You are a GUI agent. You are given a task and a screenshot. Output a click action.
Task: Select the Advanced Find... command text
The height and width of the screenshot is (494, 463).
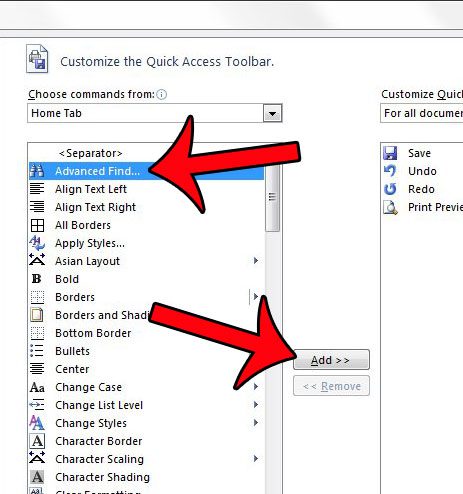pyautogui.click(x=97, y=171)
